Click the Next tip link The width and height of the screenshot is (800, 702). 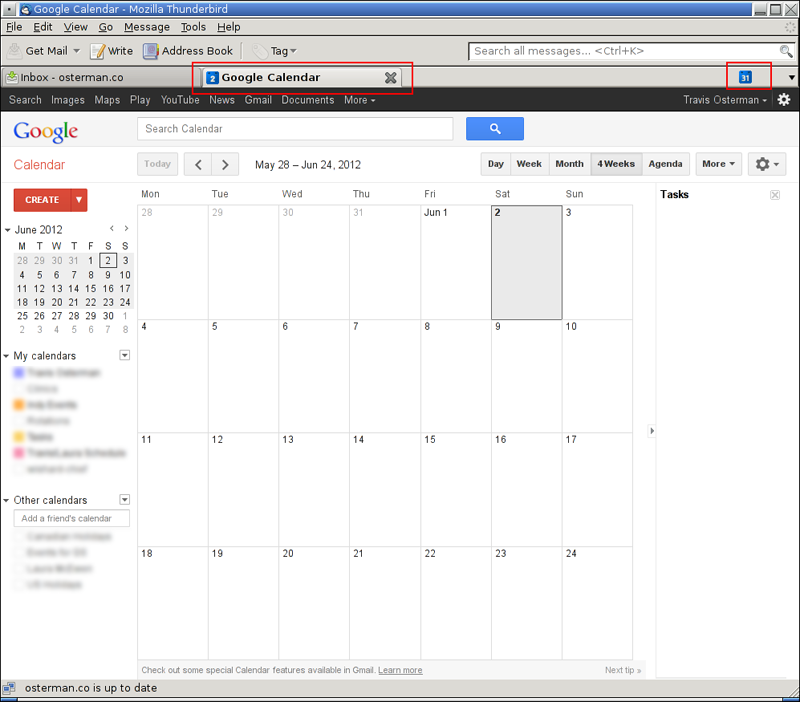coord(623,670)
